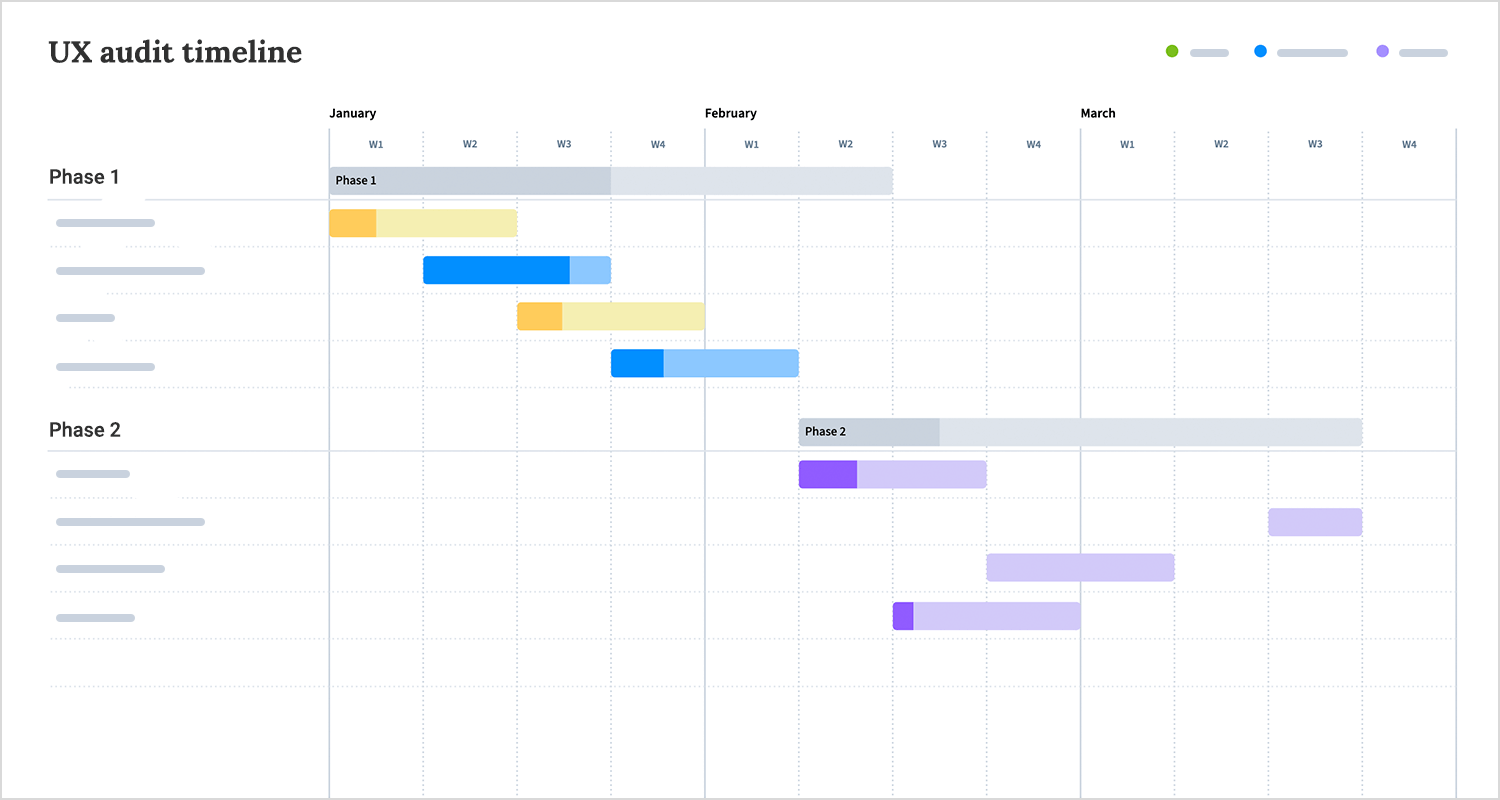Select the light purple bar in March W3
This screenshot has width=1500, height=800.
(1316, 522)
